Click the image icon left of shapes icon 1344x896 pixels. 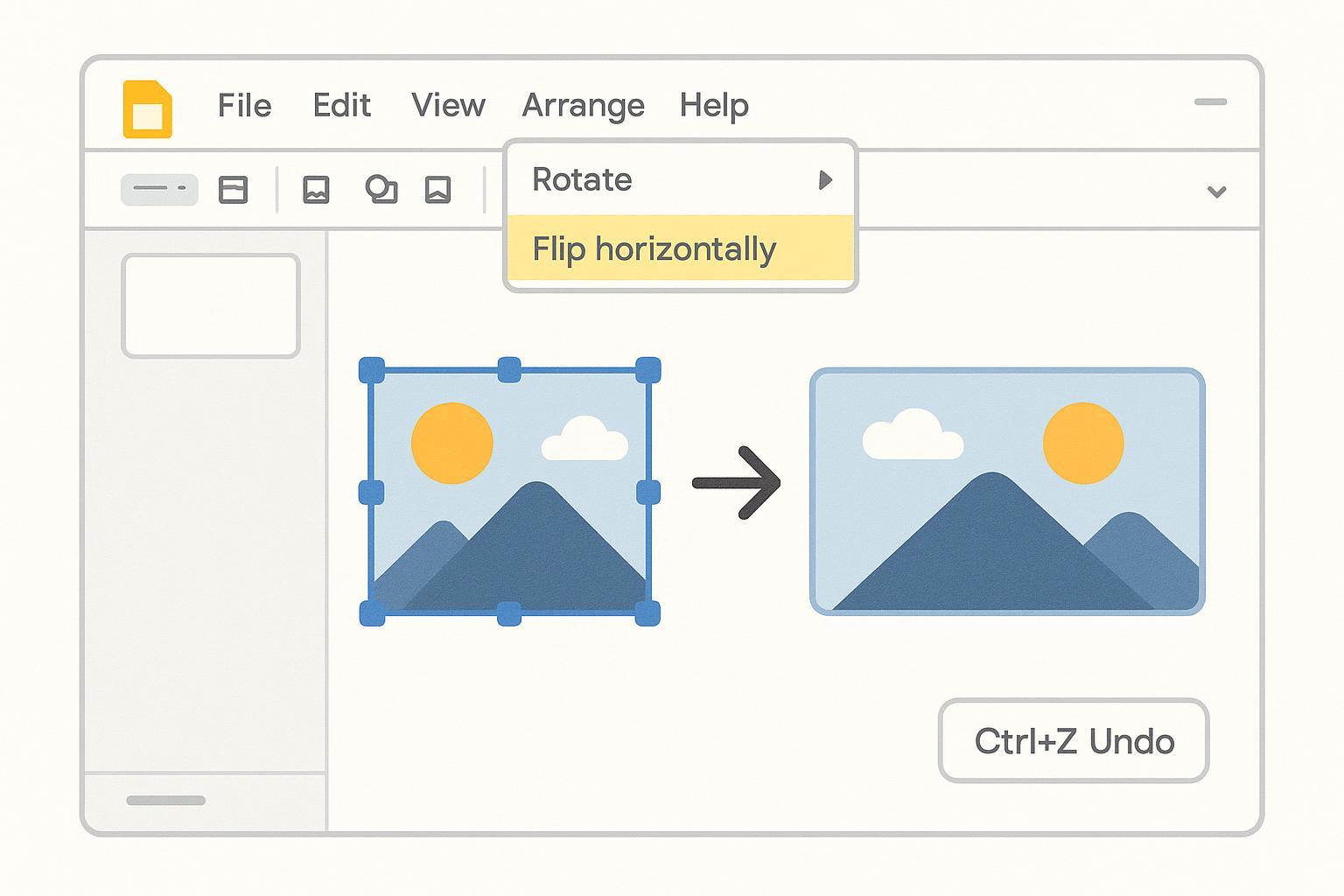pyautogui.click(x=316, y=190)
